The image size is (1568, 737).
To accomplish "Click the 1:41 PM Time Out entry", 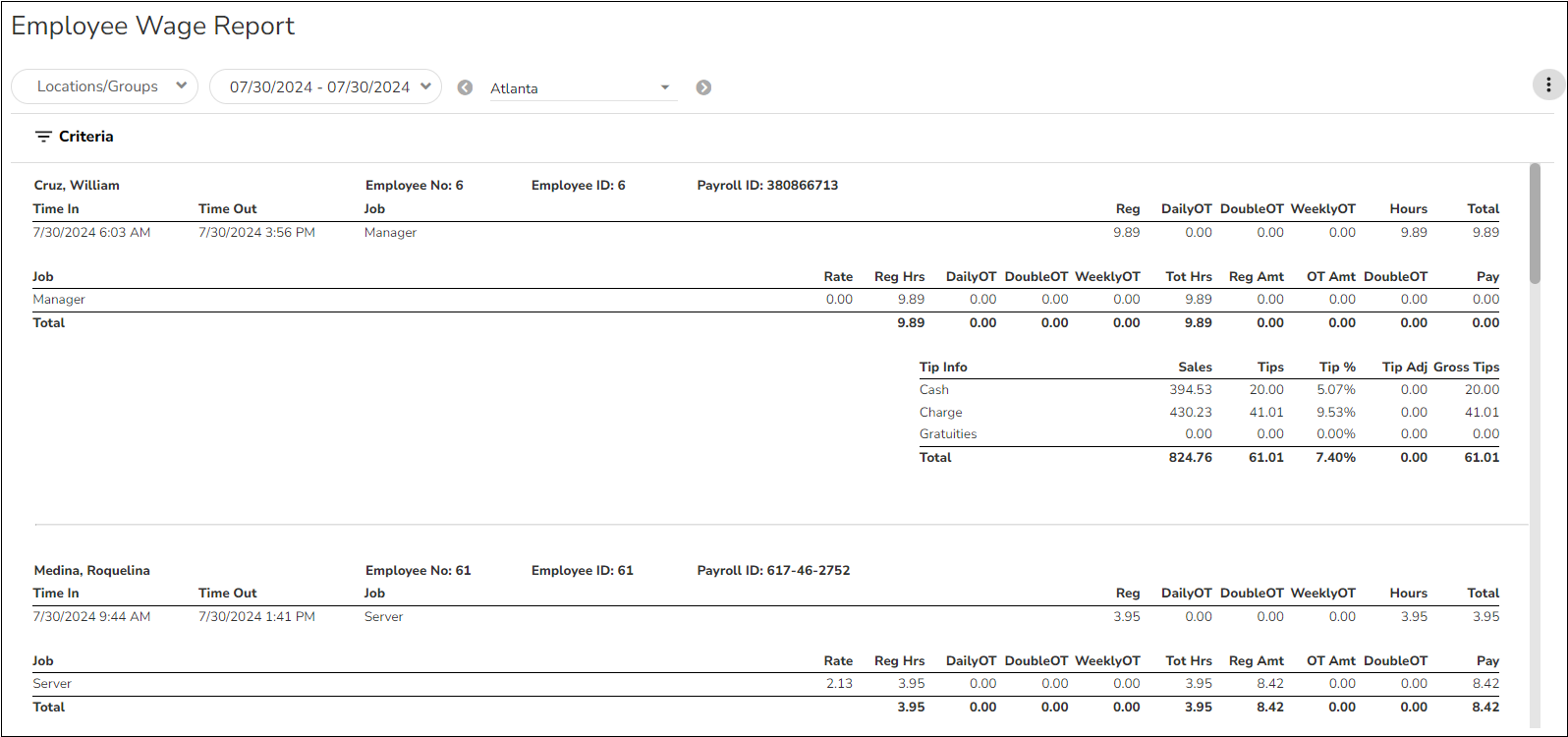I will point(256,617).
